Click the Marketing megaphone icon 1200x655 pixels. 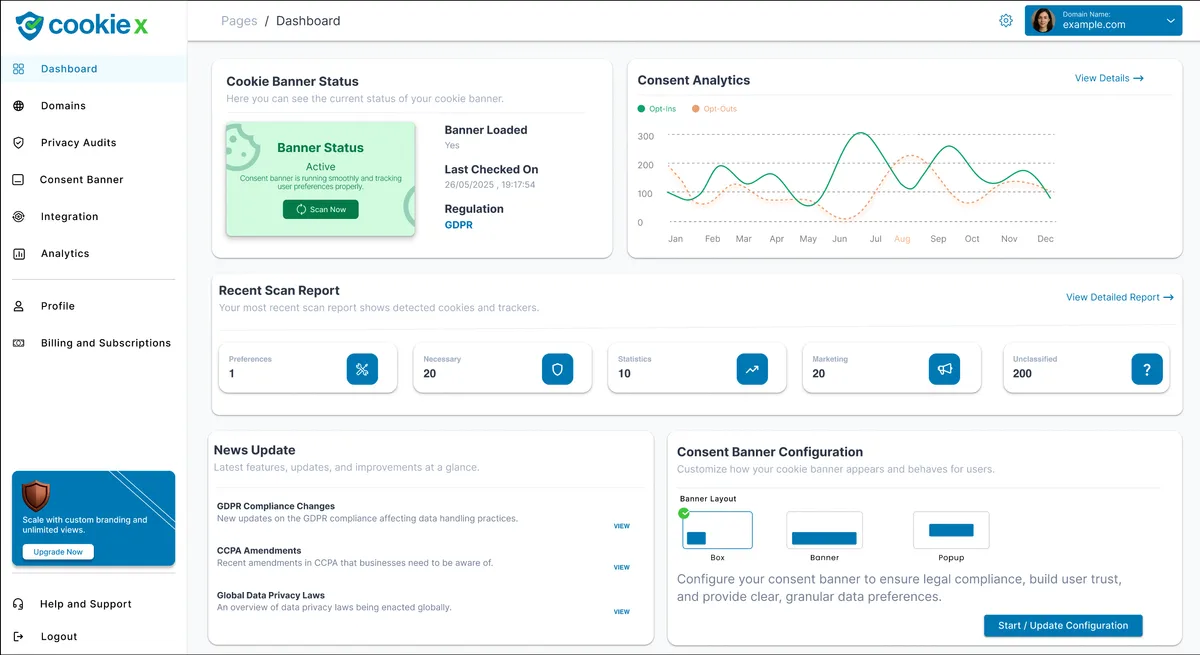point(945,369)
